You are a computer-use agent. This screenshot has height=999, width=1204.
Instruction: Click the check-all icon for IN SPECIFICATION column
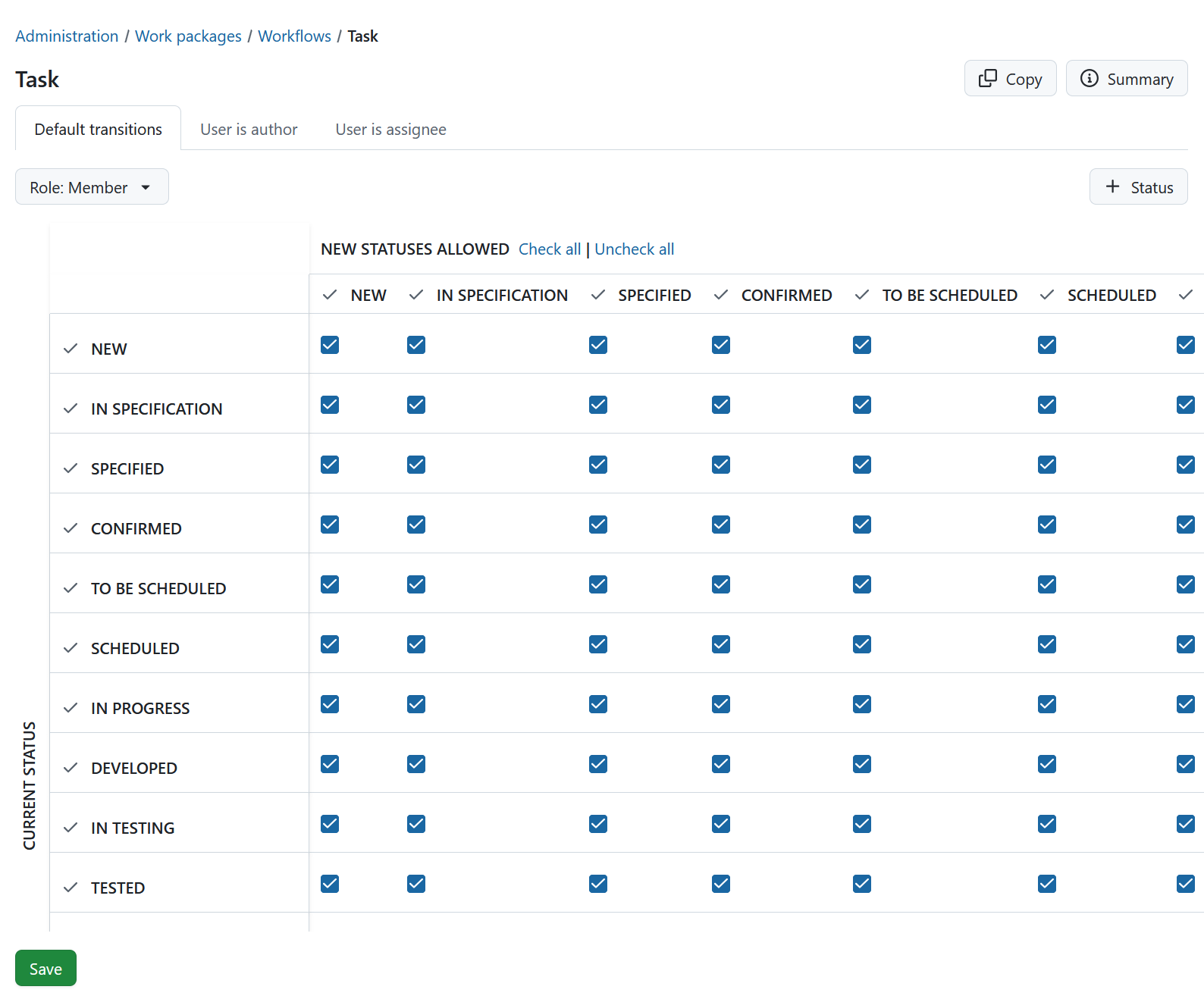[416, 295]
